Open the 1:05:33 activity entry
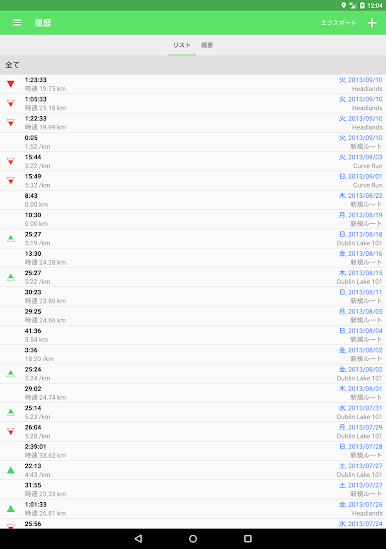The height and width of the screenshot is (549, 386). tap(193, 103)
